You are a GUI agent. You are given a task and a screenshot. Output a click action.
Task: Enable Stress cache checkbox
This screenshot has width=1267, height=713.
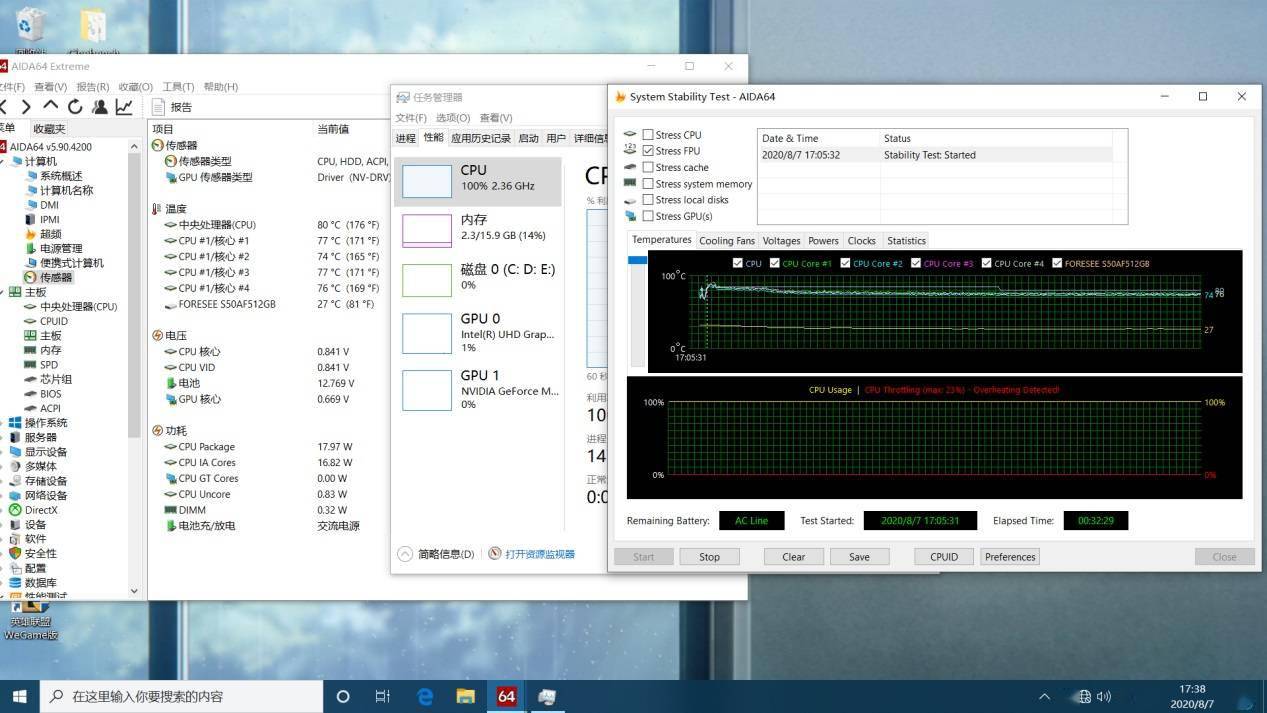click(x=648, y=167)
